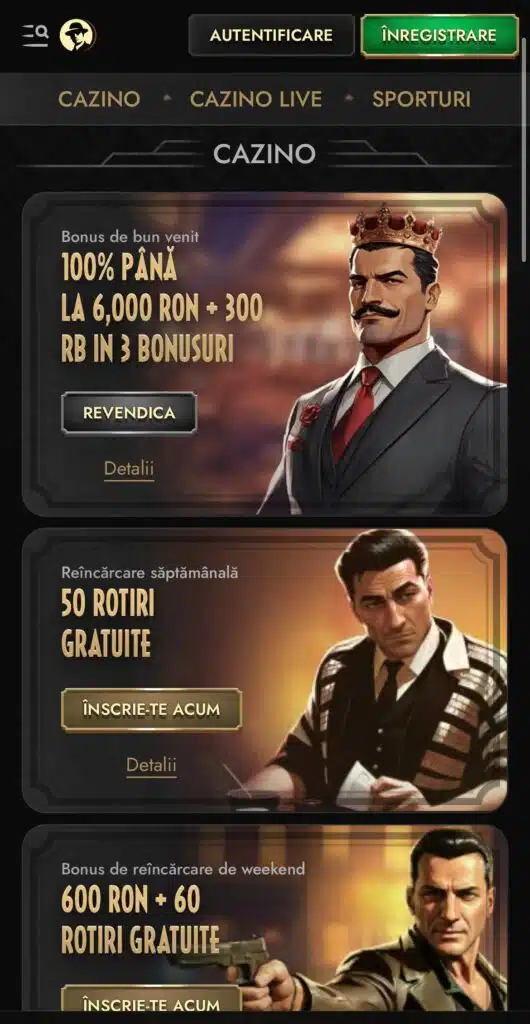
Task: Click Înscrie-te Acum for weekly reload
Action: tap(151, 709)
